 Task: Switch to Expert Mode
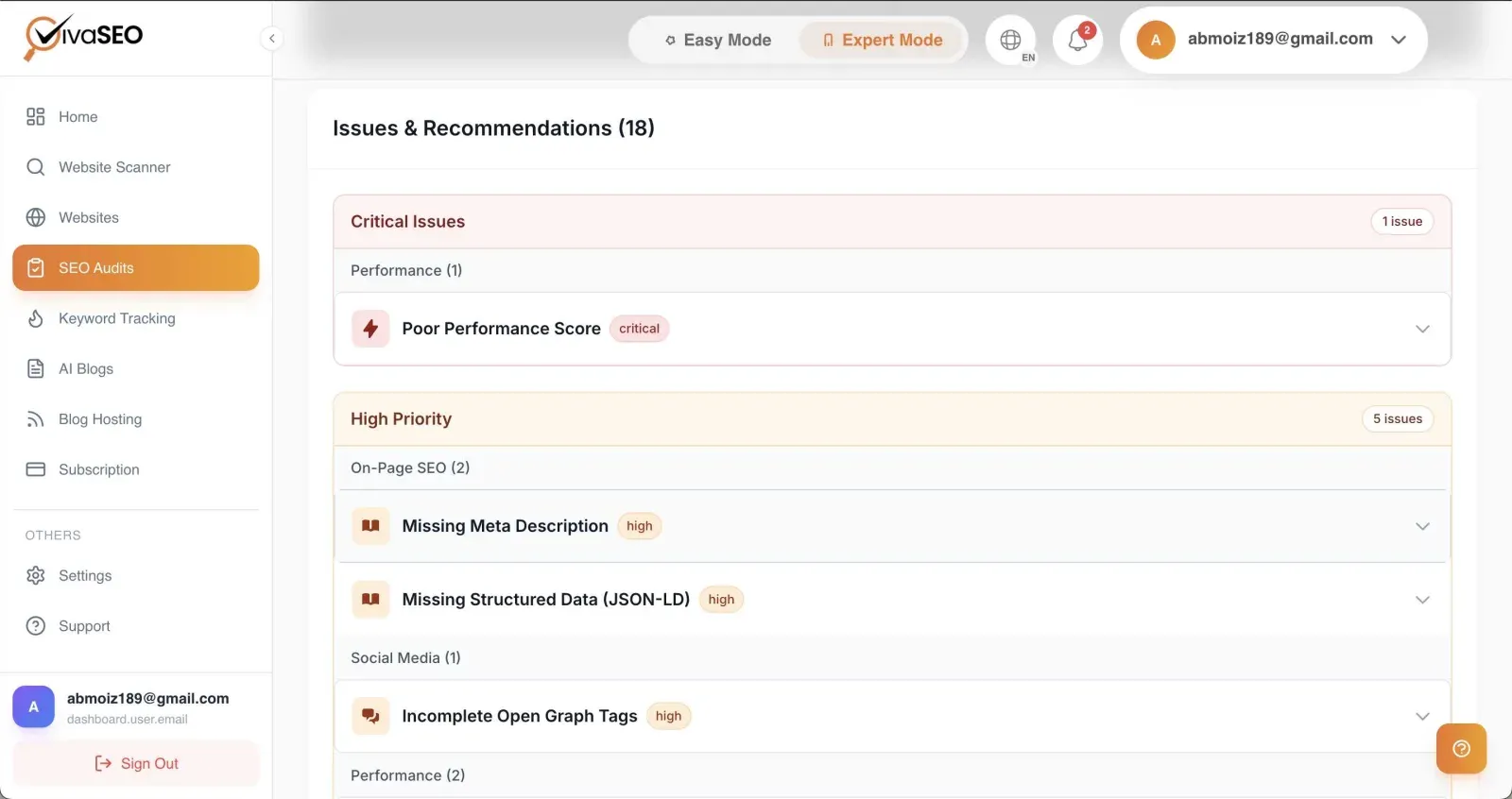(x=882, y=40)
